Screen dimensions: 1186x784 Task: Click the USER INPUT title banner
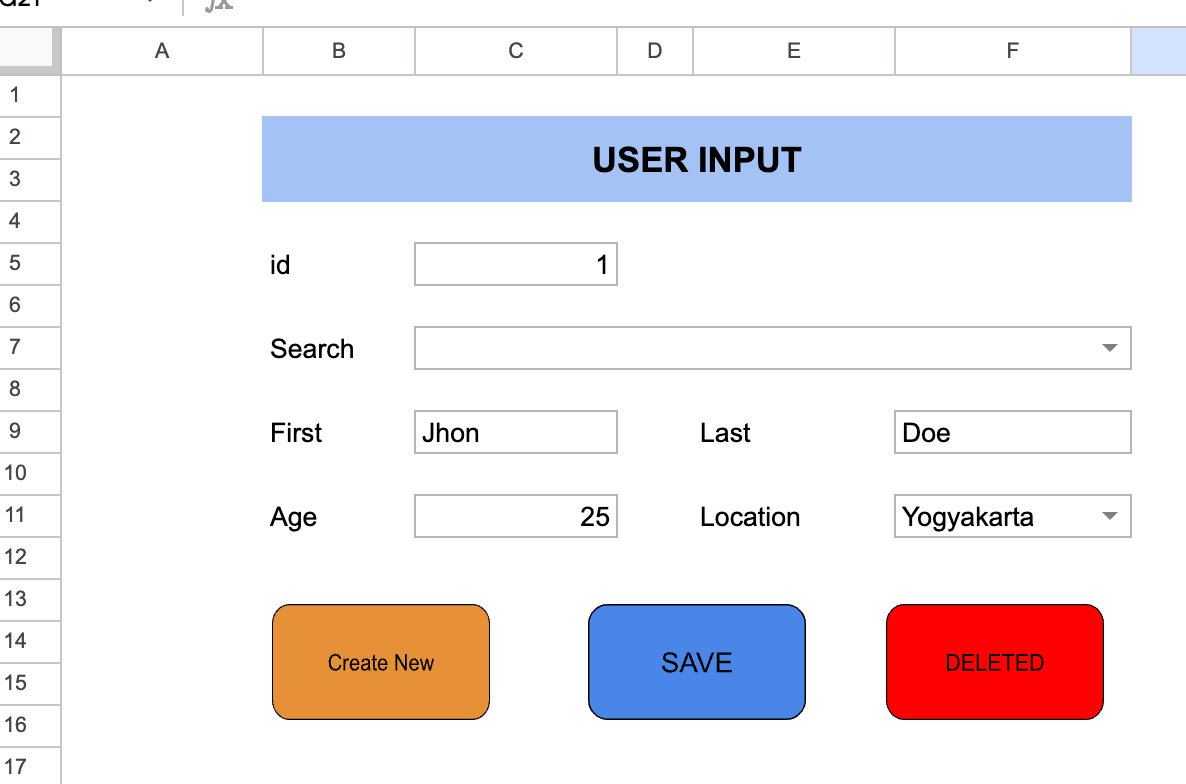click(697, 159)
